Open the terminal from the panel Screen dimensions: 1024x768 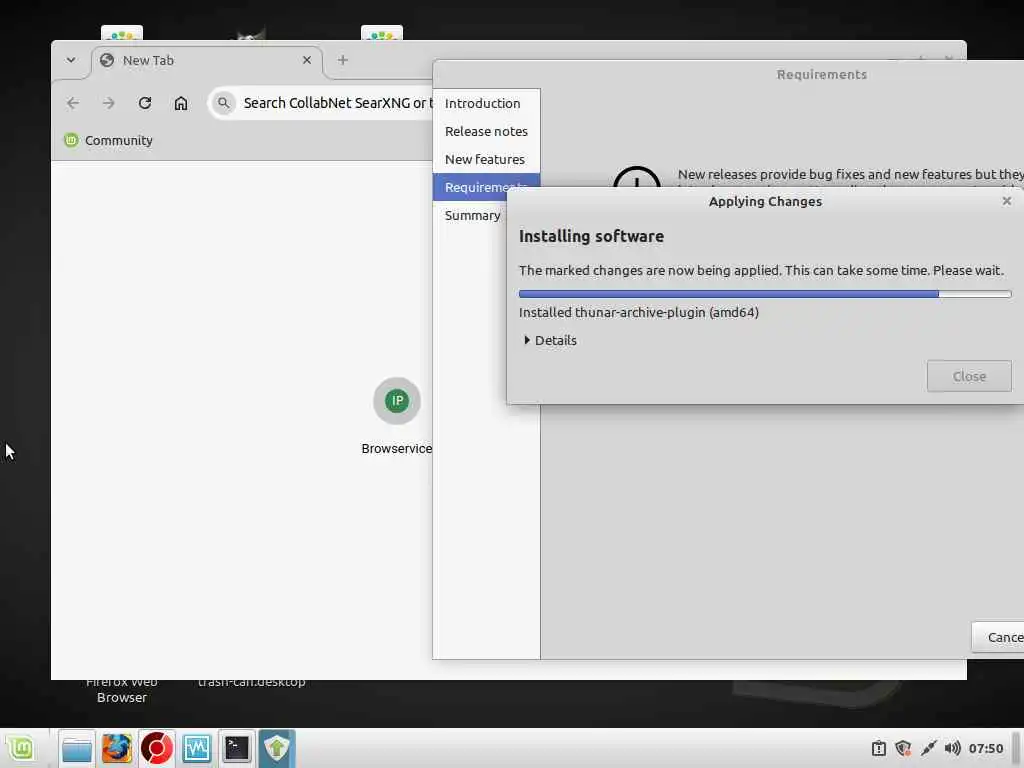click(x=236, y=748)
